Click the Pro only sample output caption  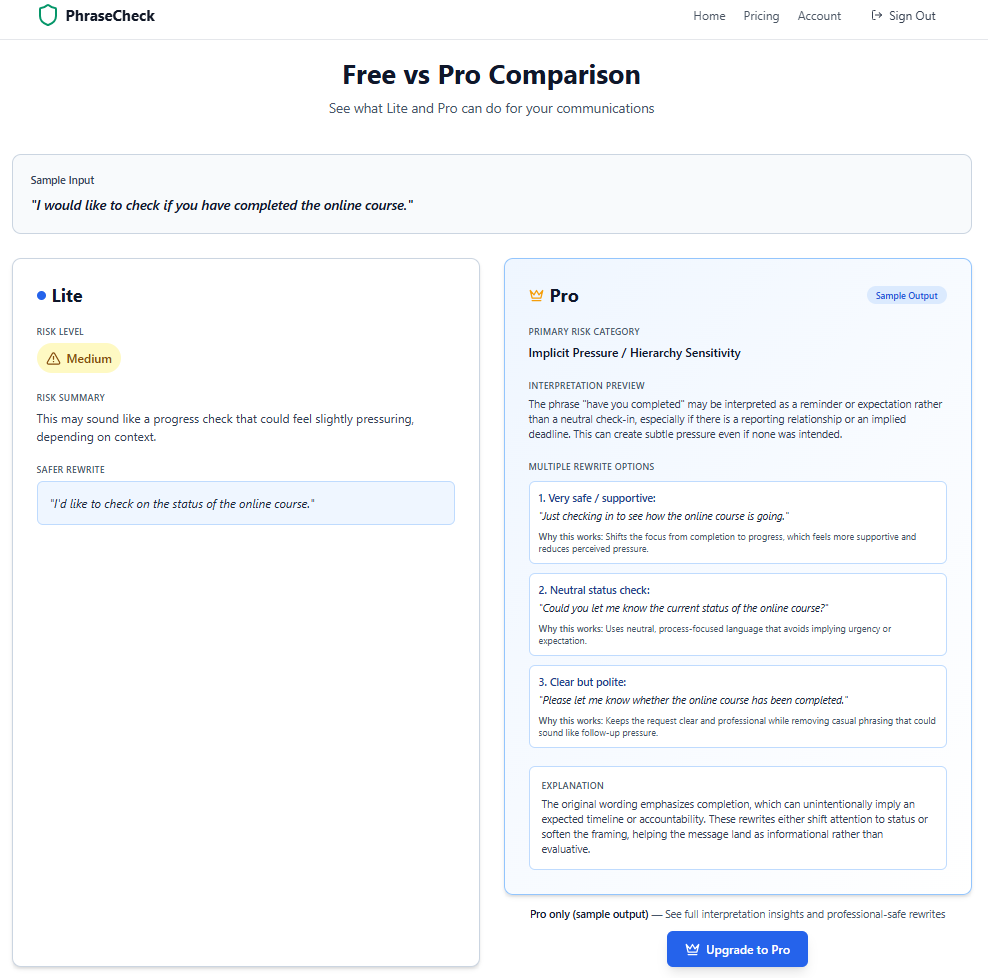[737, 913]
